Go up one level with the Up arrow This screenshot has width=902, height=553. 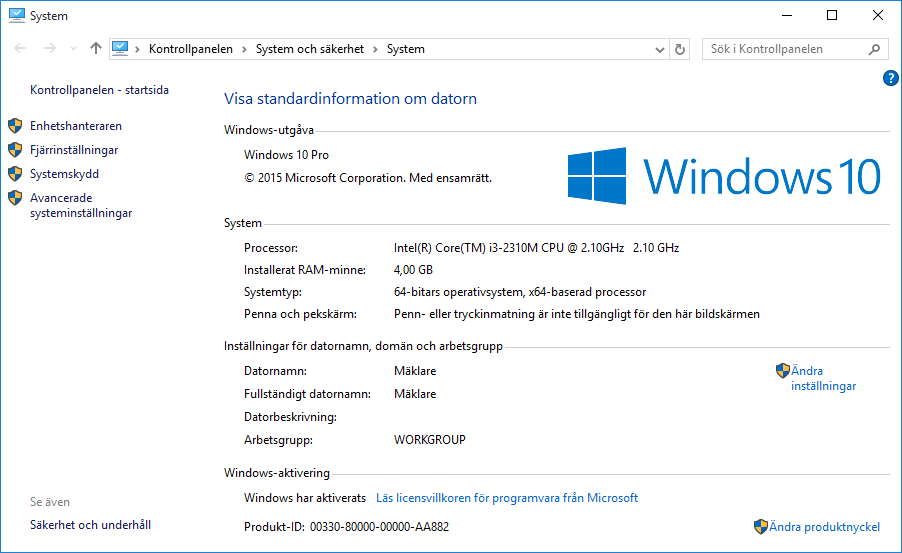95,48
